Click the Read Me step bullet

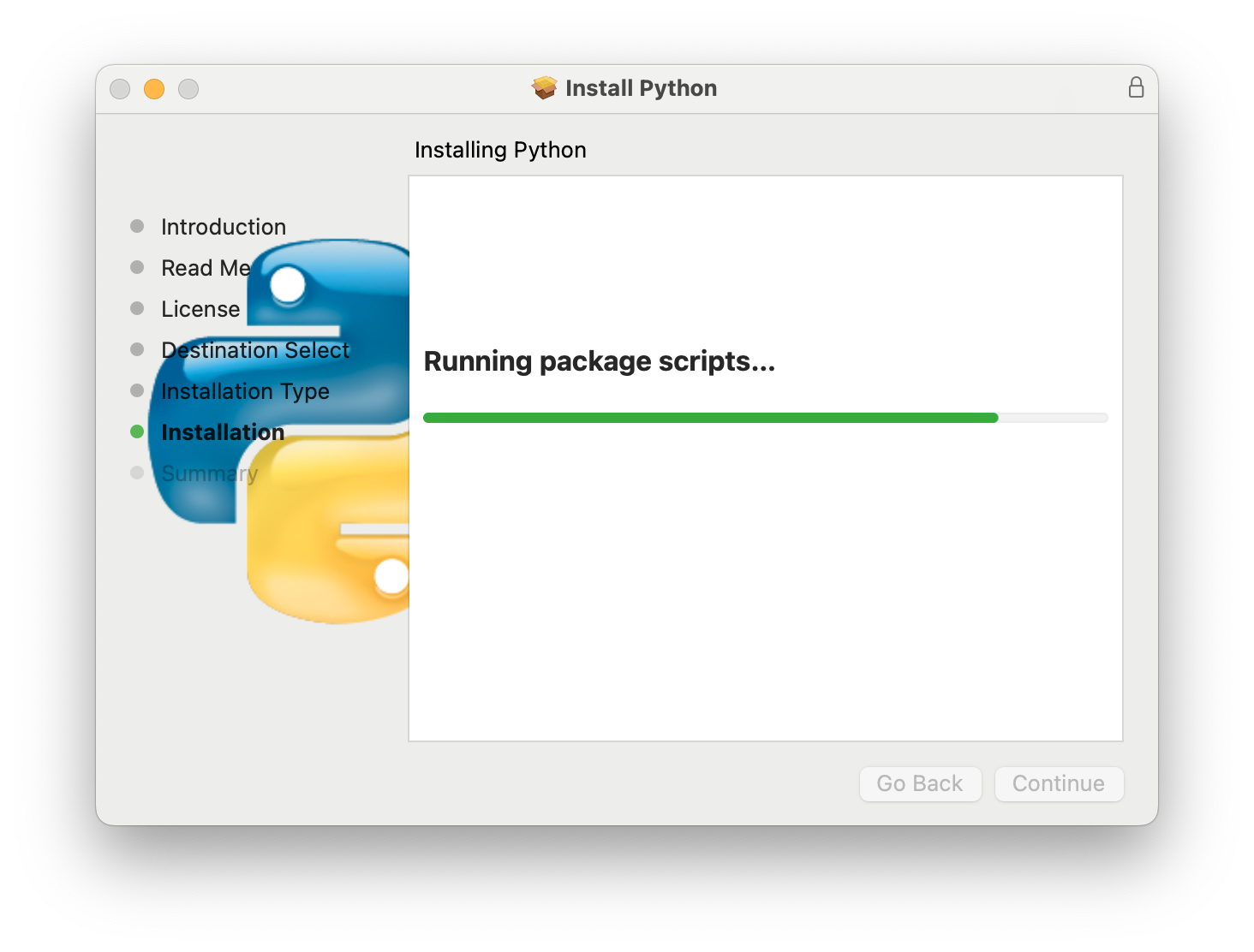pos(137,267)
